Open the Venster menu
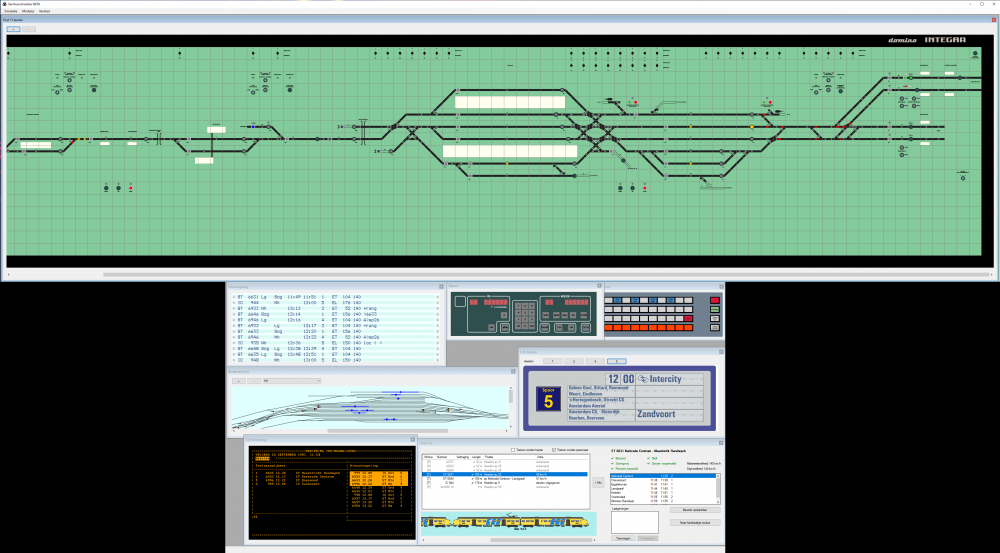 45,11
